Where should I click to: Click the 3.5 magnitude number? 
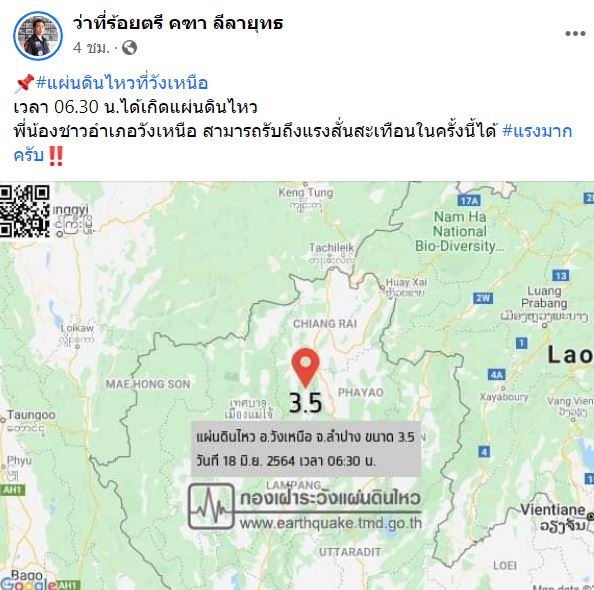point(305,403)
